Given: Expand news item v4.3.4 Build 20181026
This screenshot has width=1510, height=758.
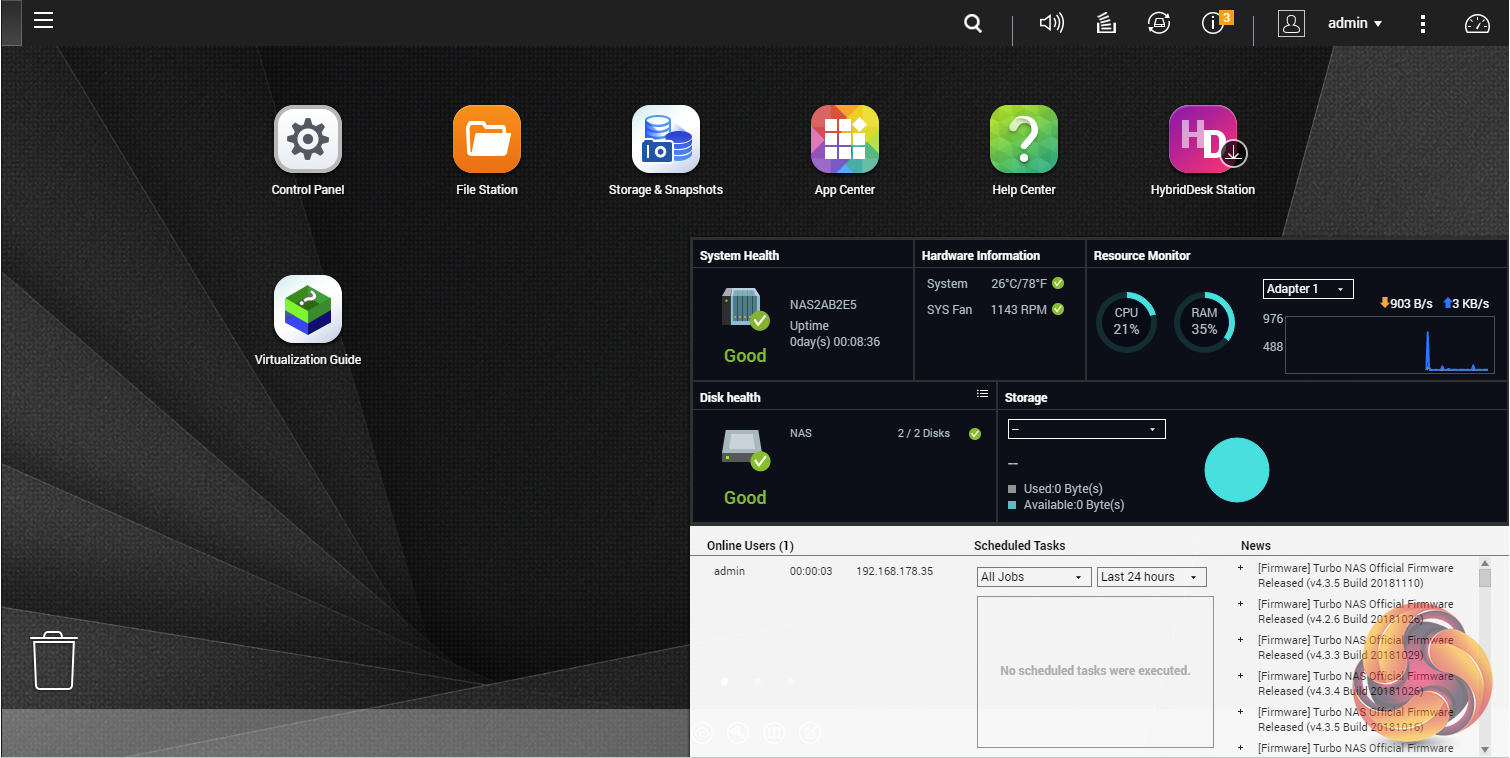Looking at the screenshot, I should pyautogui.click(x=1241, y=676).
